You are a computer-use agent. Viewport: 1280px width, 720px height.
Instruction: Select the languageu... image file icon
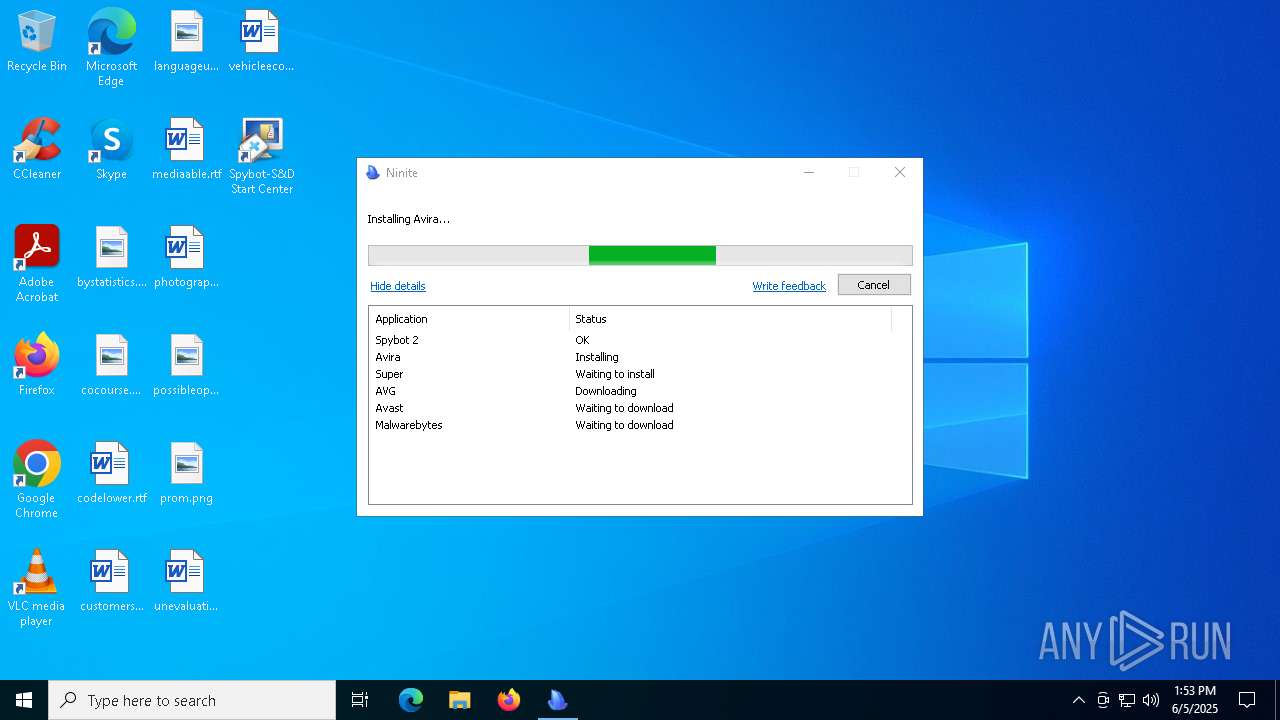pyautogui.click(x=186, y=42)
